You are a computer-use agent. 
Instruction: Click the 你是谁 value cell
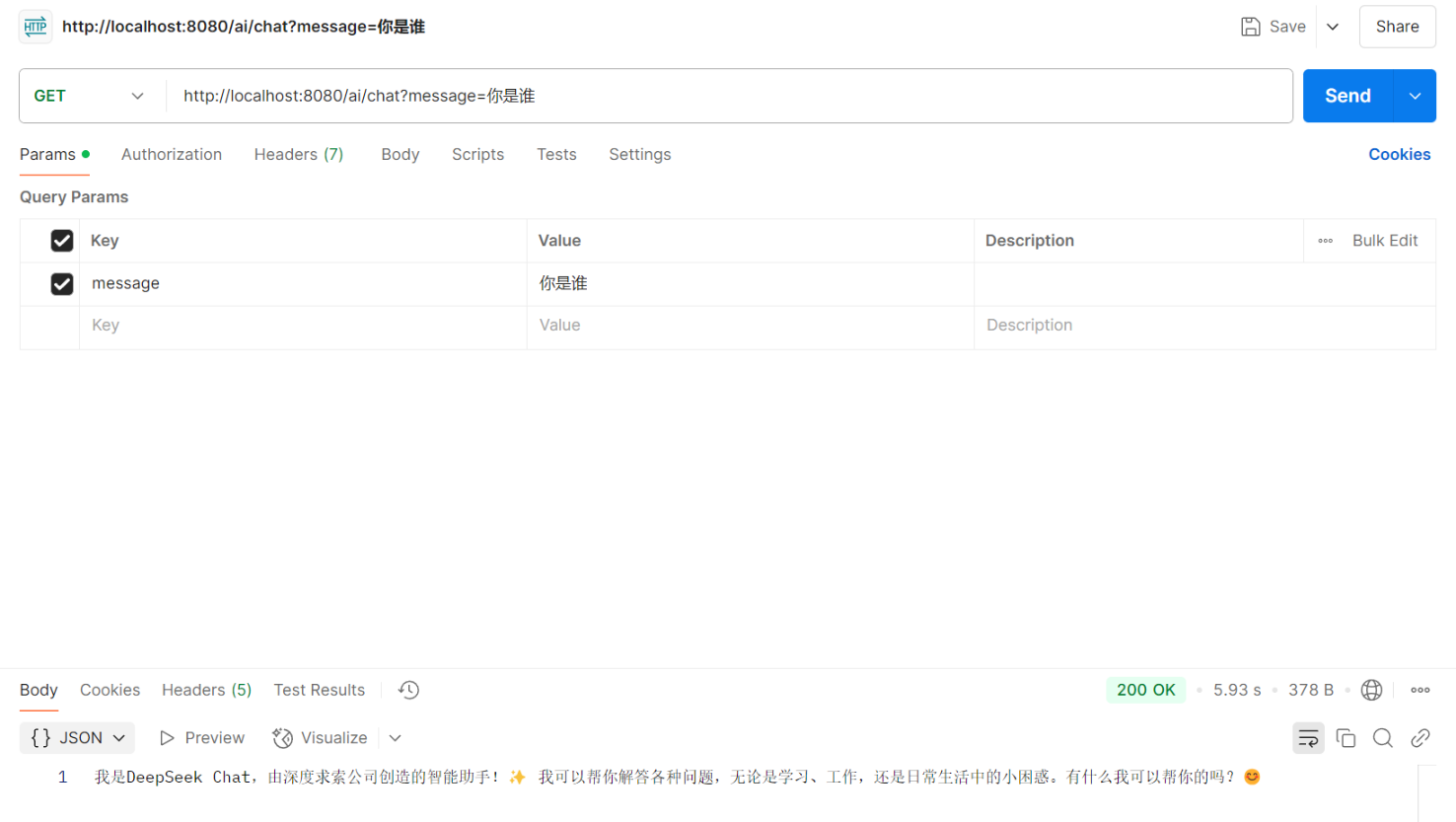pos(750,284)
